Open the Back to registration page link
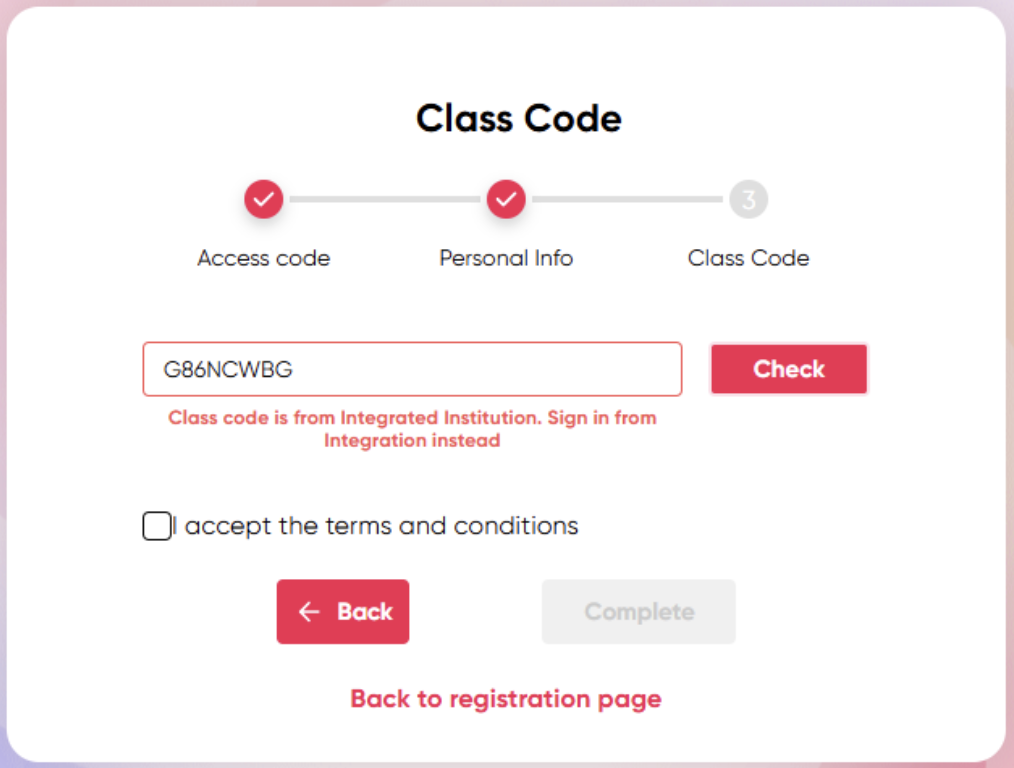 [506, 698]
